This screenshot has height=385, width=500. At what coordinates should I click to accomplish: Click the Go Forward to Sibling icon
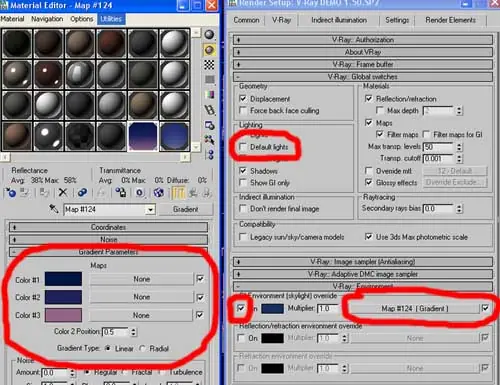tap(206, 193)
